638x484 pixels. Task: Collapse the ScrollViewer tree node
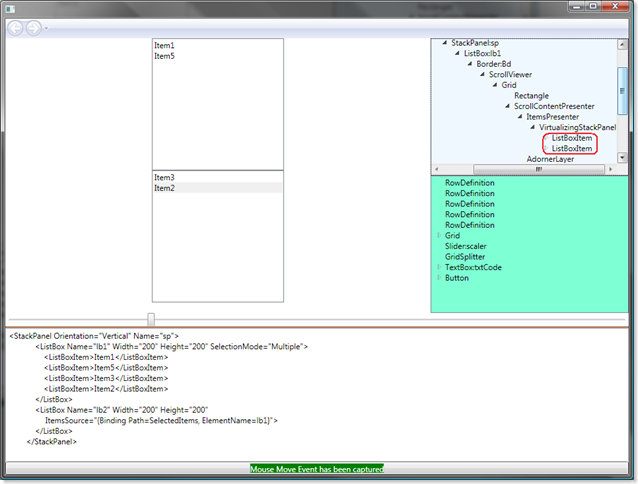click(x=482, y=74)
